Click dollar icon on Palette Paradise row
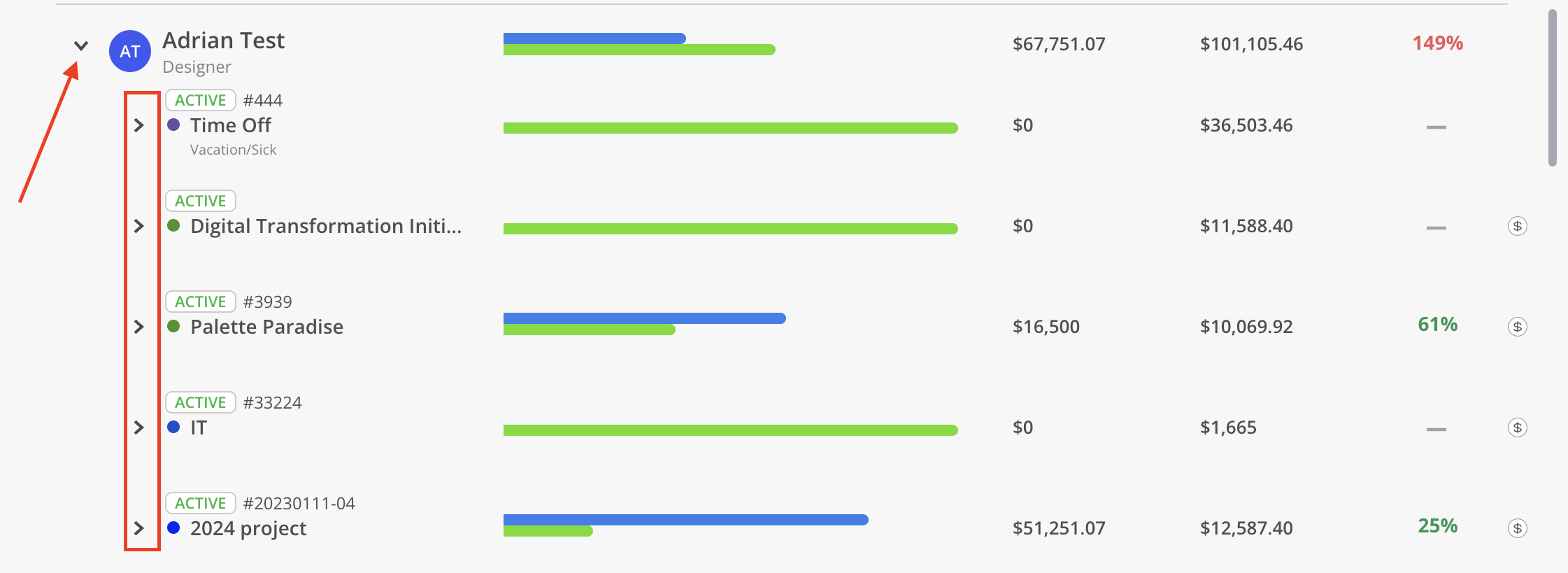Screen dimensions: 1568x573 [x=1517, y=327]
